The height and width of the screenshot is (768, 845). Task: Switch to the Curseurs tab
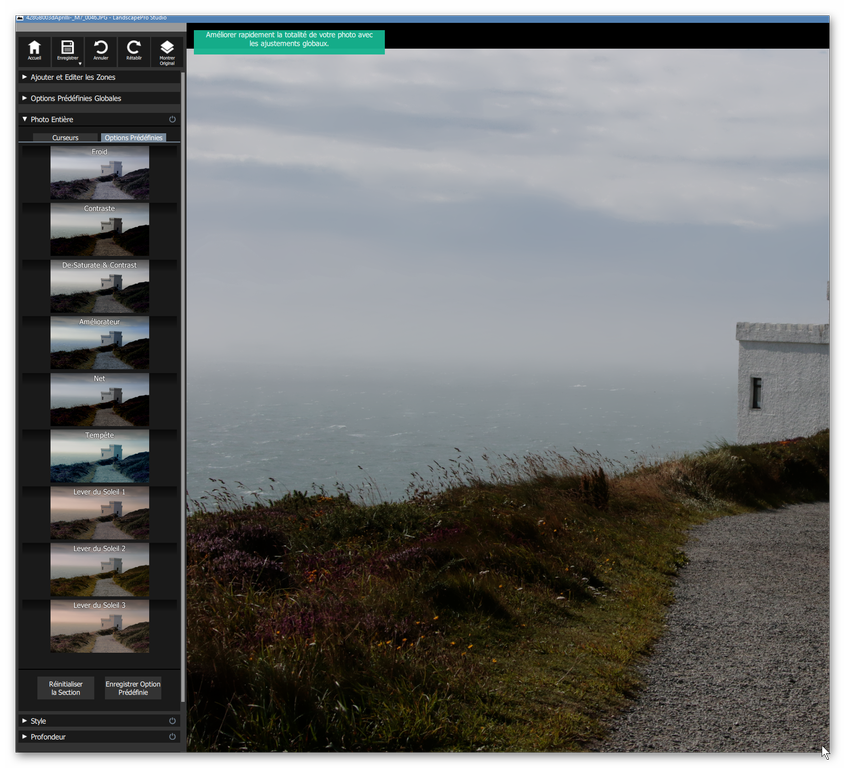tap(65, 137)
